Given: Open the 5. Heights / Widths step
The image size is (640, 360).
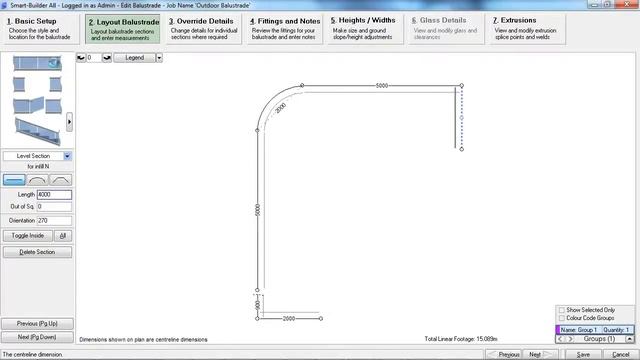Looking at the screenshot, I should coord(365,29).
